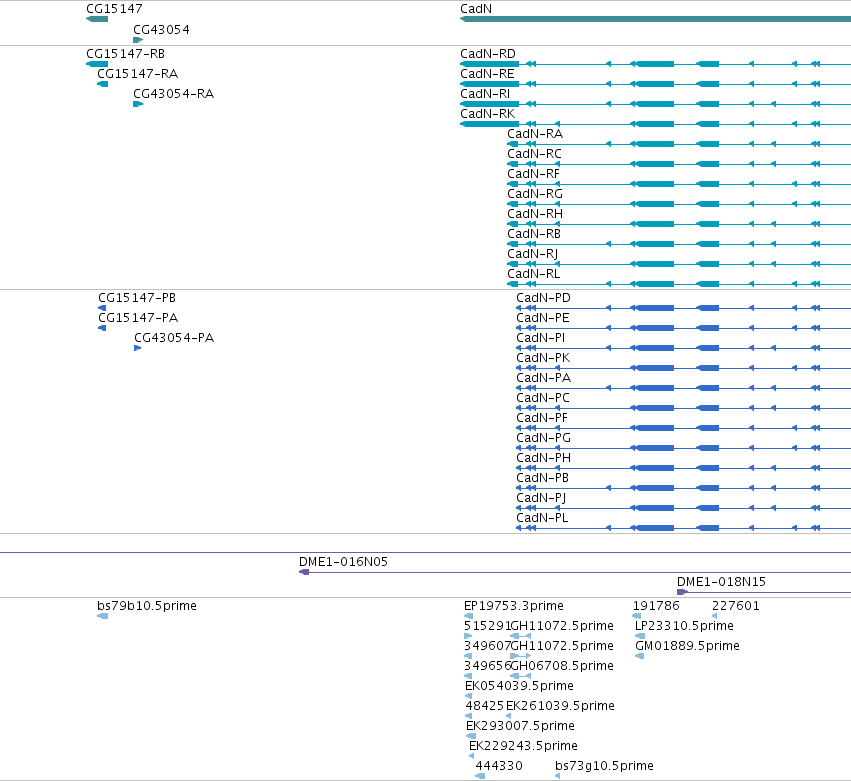Select the CG15147-RA transcript
The width and height of the screenshot is (851, 781).
coord(103,84)
